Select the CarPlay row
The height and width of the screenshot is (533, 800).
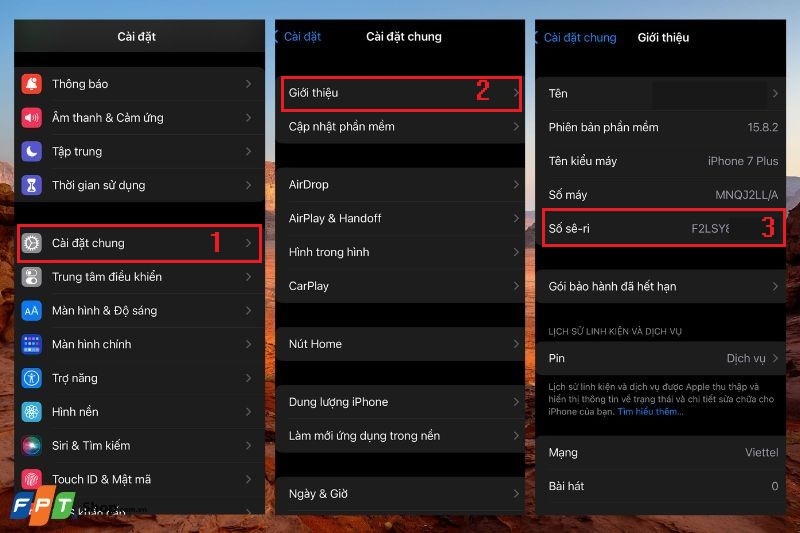400,286
